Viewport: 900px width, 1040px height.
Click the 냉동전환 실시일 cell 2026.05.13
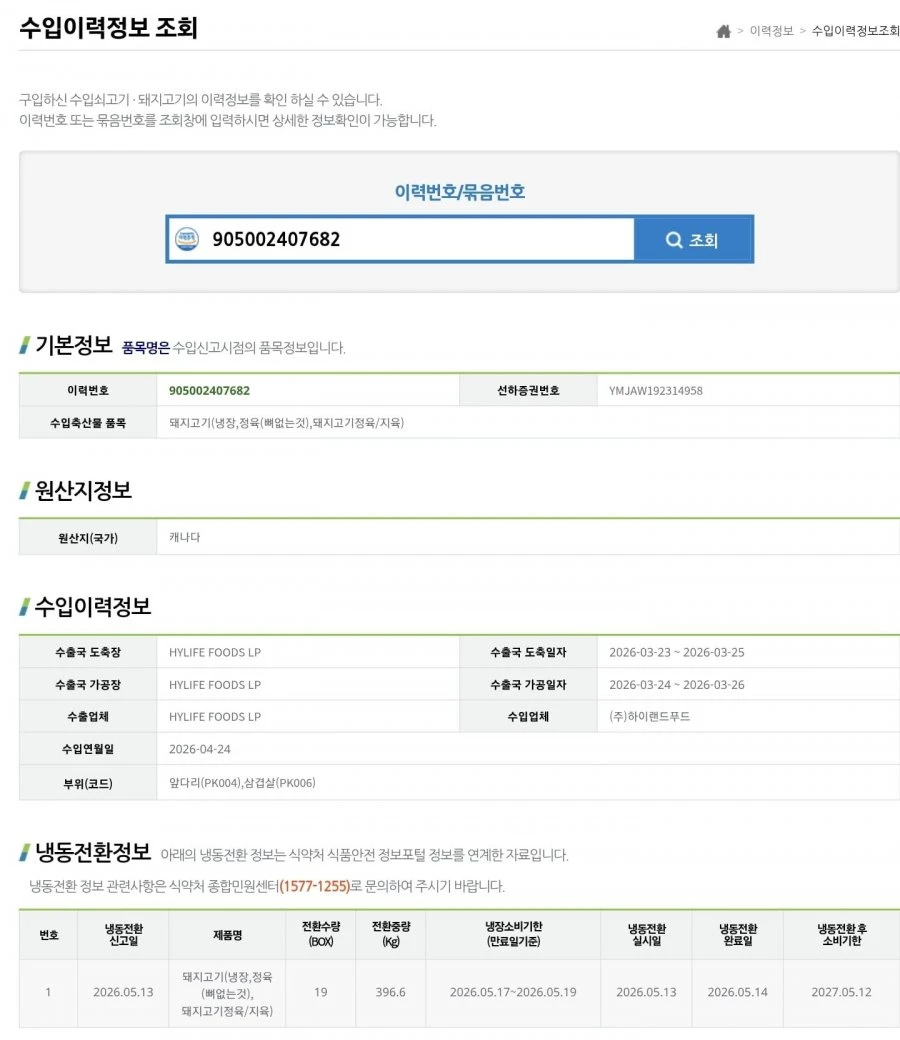tap(646, 992)
